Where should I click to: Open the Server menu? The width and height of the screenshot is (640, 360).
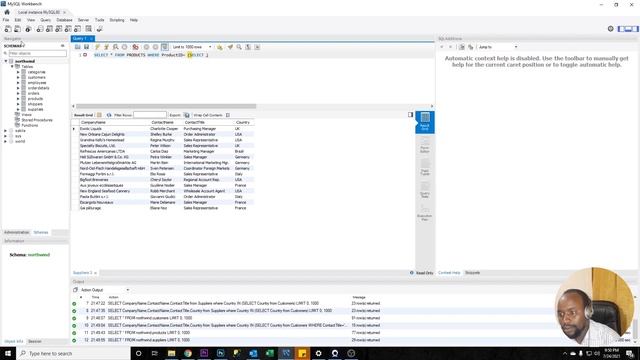pos(83,20)
